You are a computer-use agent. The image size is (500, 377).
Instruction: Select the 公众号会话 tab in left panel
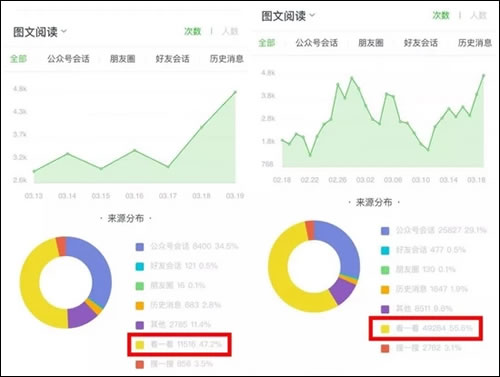[68, 59]
